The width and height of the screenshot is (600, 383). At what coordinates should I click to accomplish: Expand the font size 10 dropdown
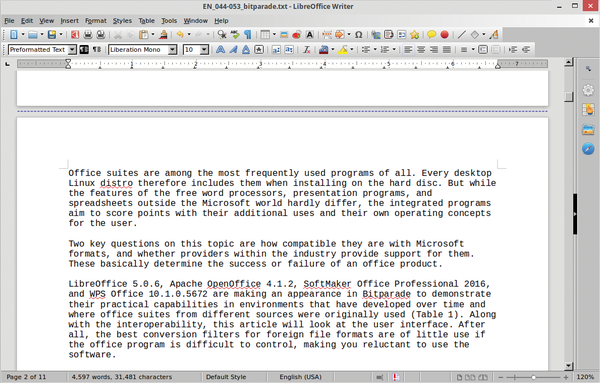pyautogui.click(x=204, y=50)
